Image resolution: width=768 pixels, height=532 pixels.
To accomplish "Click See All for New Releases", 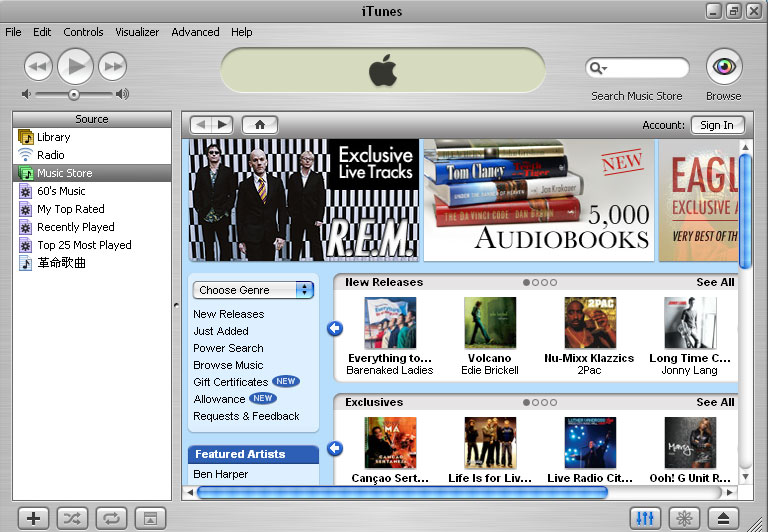I will pyautogui.click(x=715, y=282).
